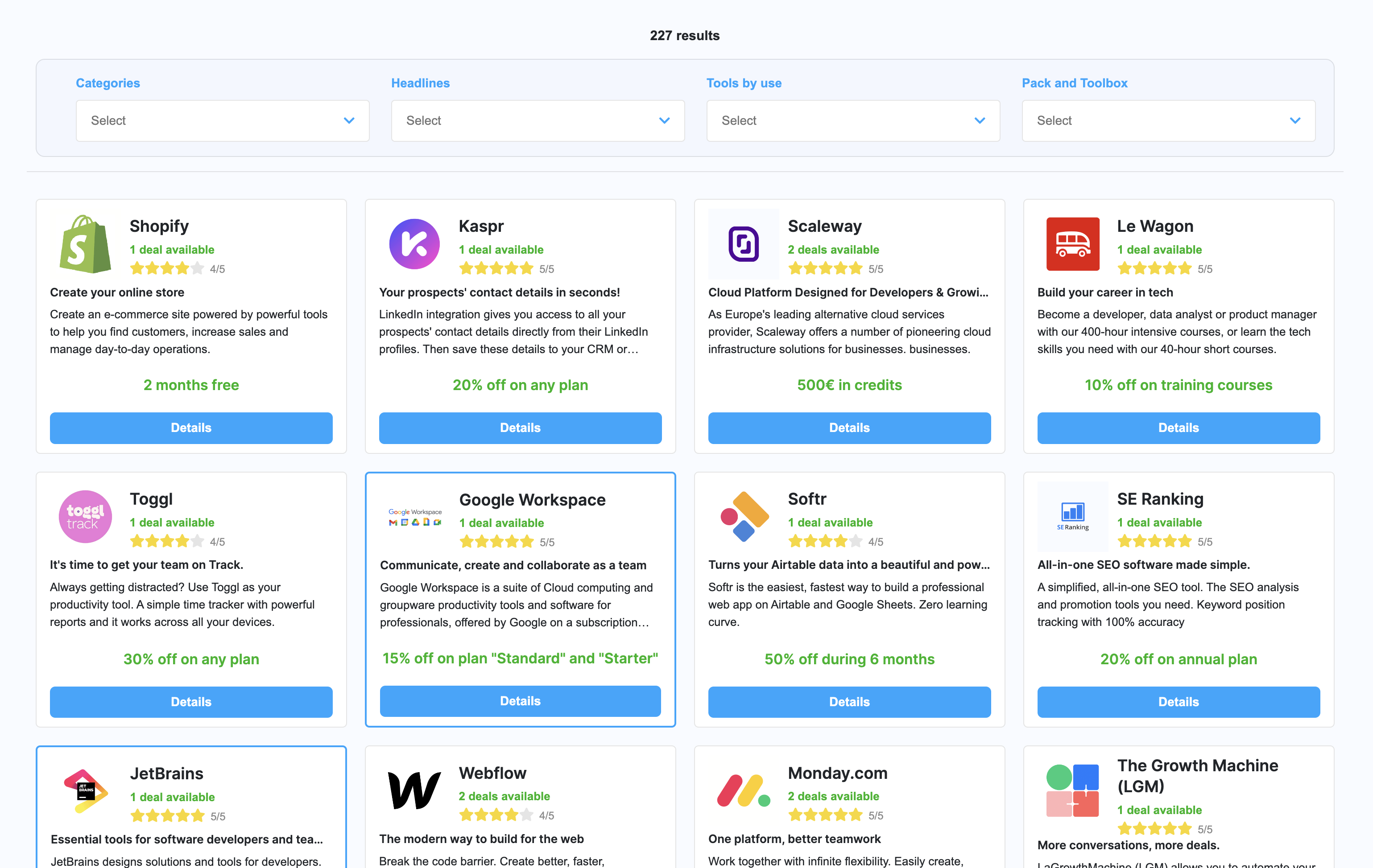
Task: Open Shopify deal details
Action: (191, 427)
